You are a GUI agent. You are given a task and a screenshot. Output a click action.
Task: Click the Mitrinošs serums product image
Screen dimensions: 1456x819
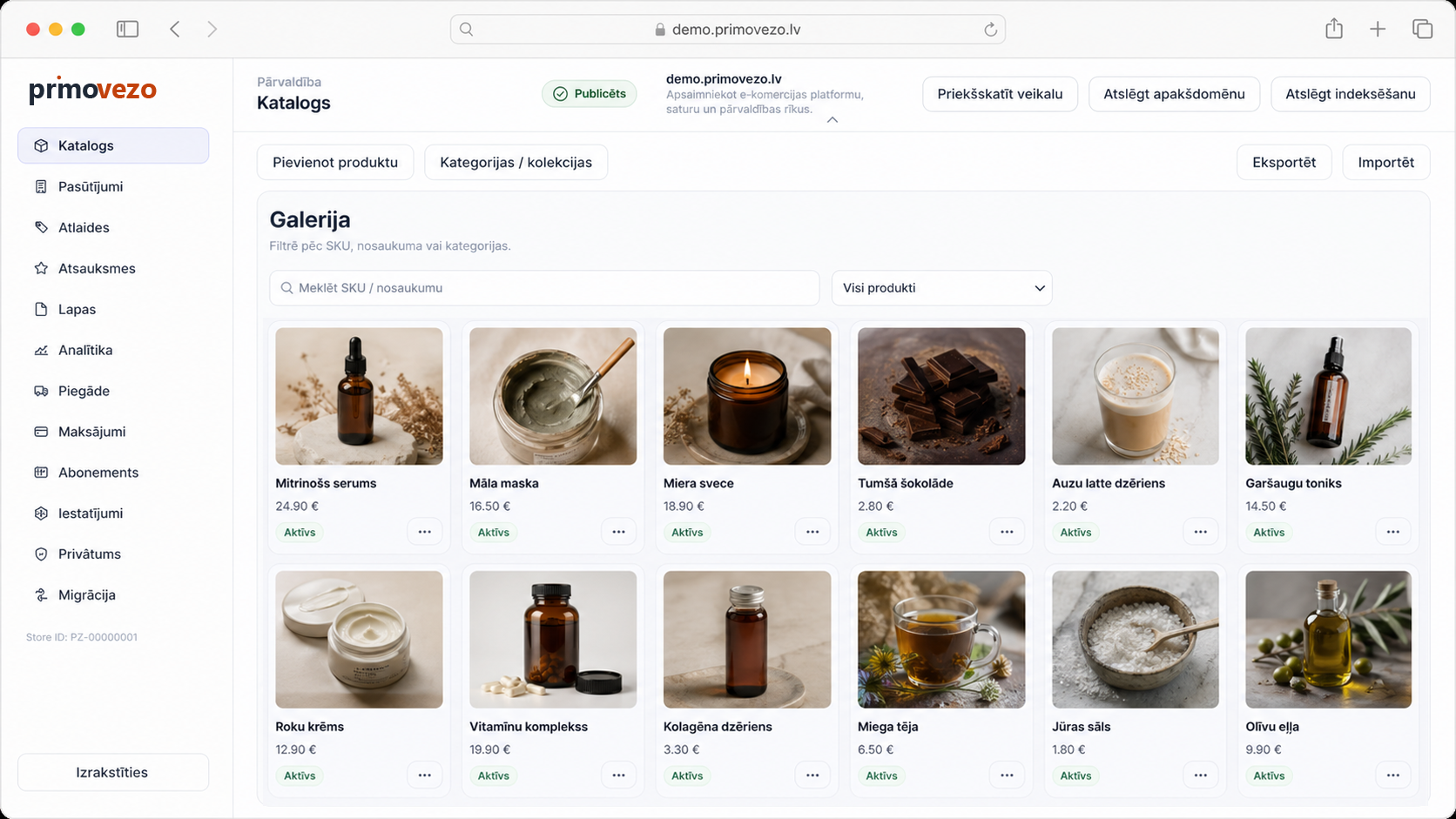[x=359, y=396]
